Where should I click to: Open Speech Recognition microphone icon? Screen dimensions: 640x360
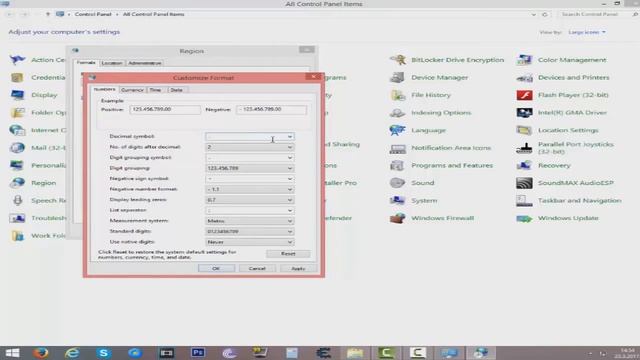[17, 200]
